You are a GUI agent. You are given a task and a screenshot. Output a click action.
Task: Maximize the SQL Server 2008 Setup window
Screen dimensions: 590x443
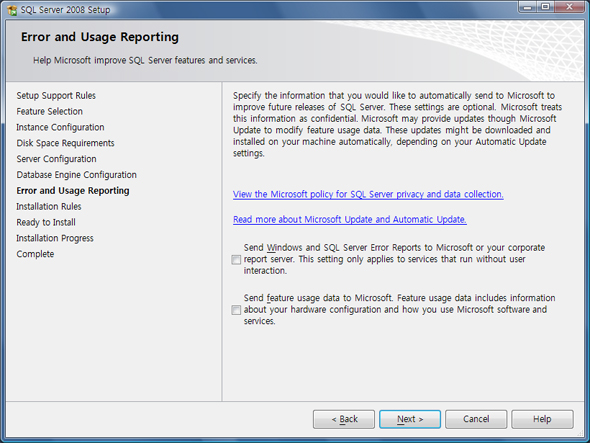pos(545,7)
